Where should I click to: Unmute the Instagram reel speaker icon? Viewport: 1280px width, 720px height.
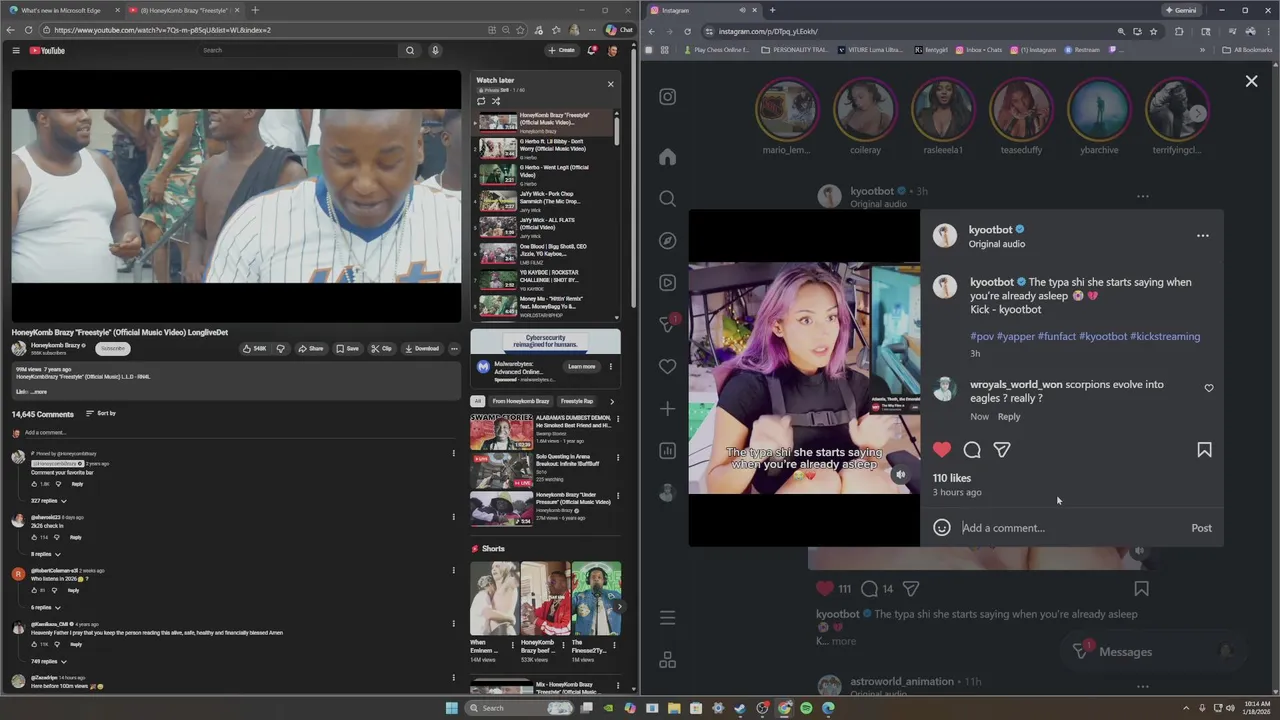tap(901, 475)
